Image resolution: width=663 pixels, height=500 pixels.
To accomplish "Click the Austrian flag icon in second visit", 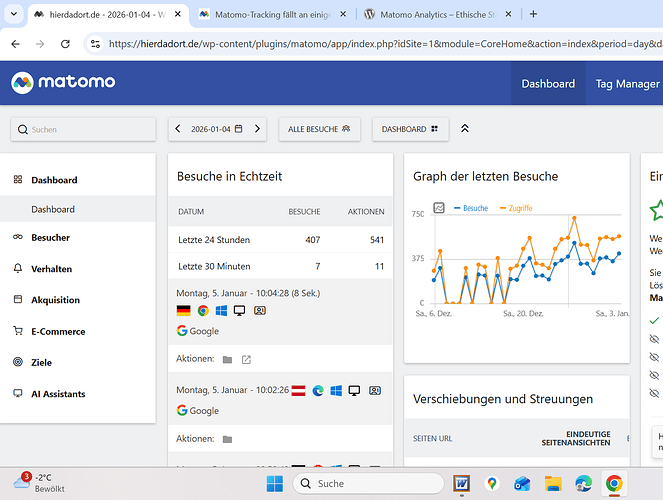I will click(298, 390).
